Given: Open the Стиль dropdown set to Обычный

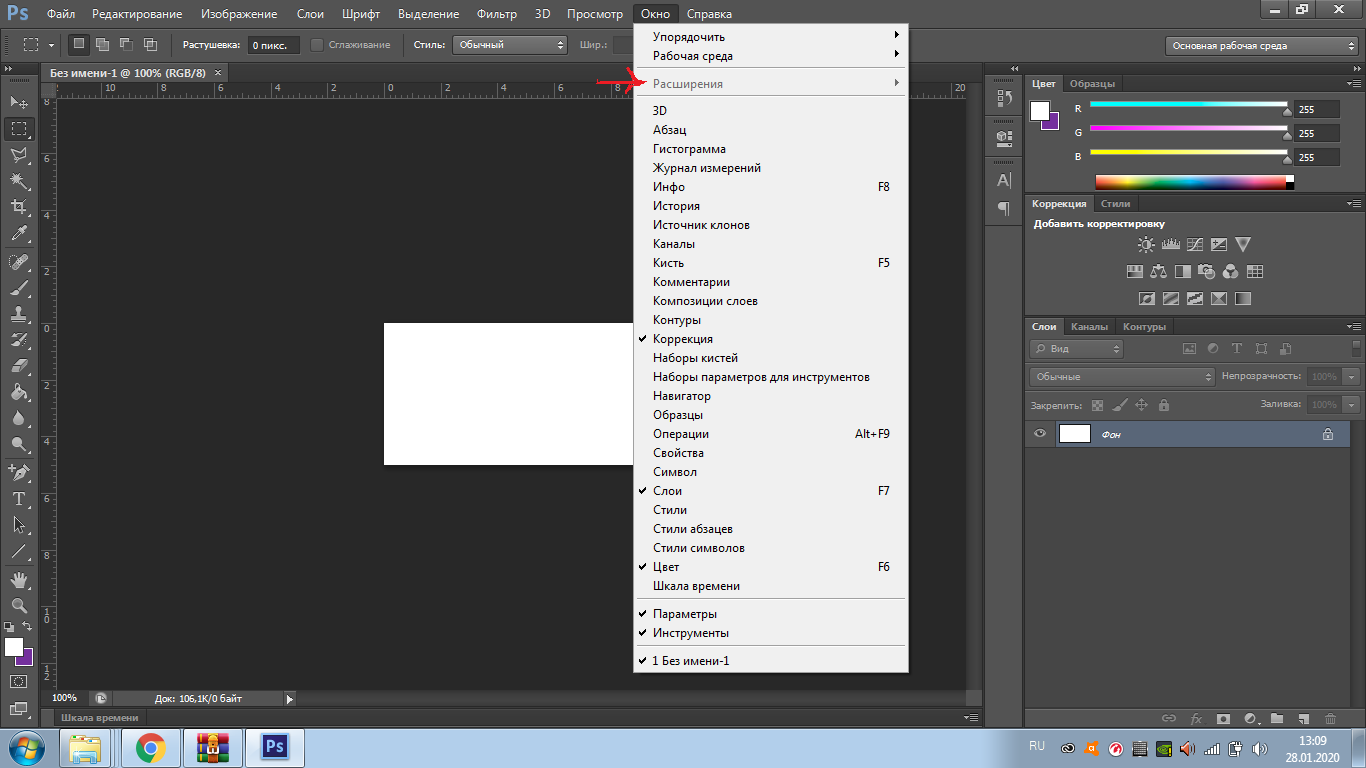Looking at the screenshot, I should (509, 45).
